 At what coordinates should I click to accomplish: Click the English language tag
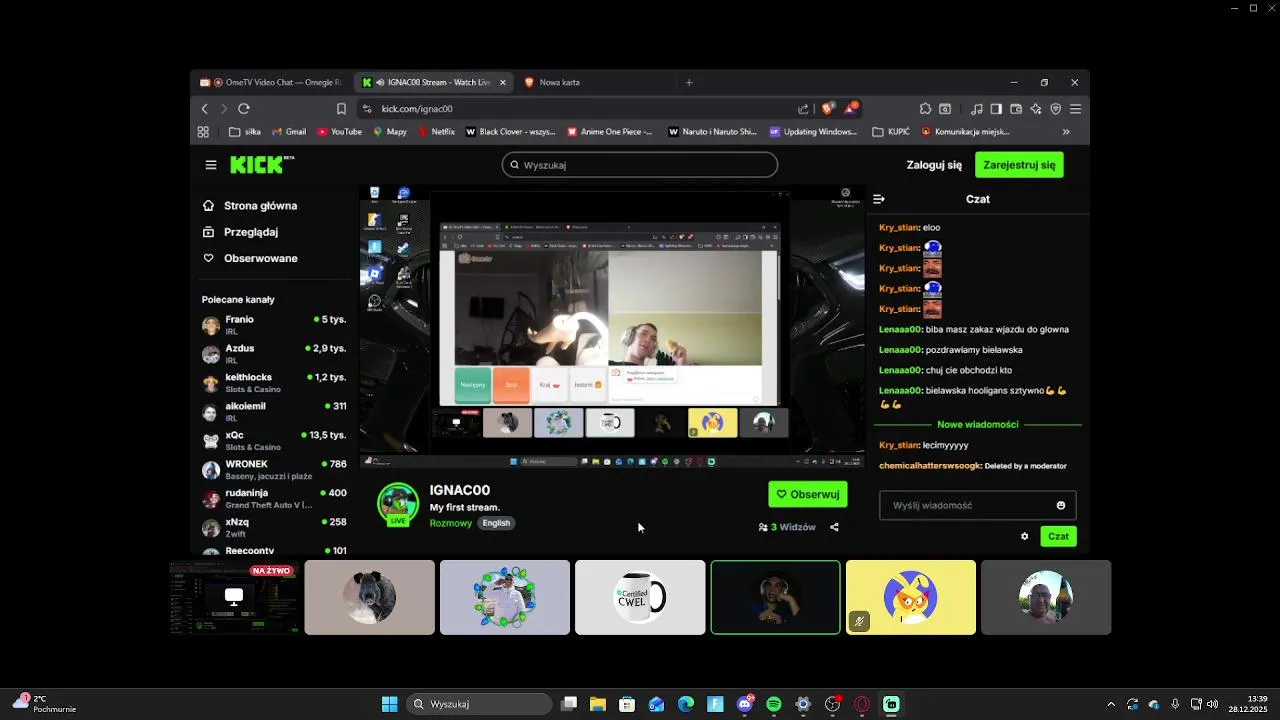click(496, 523)
